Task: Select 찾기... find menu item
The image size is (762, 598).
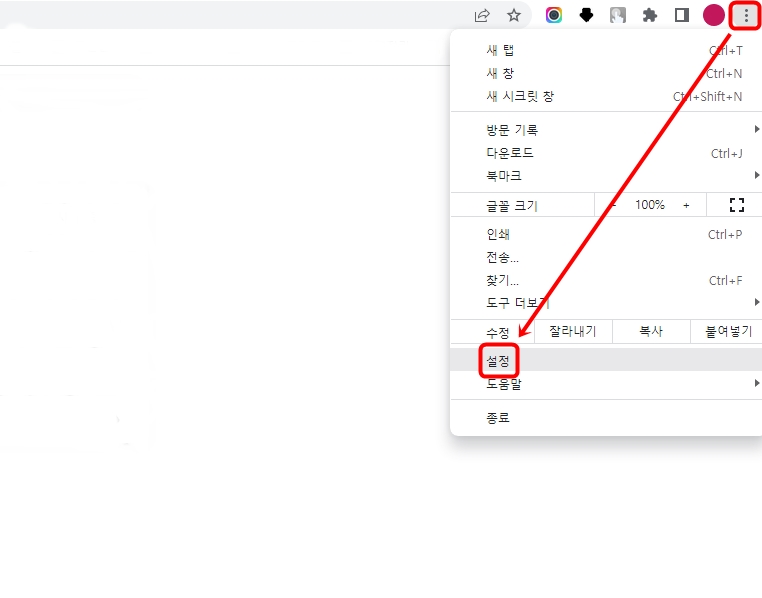Action: tap(606, 280)
